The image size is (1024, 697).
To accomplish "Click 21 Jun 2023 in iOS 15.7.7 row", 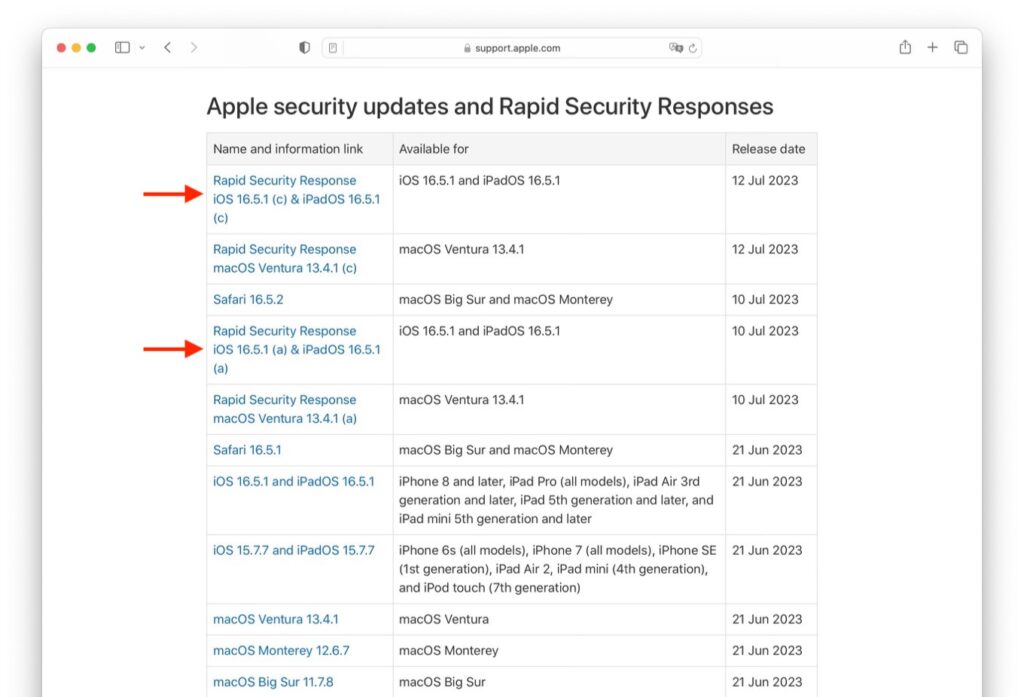I will pyautogui.click(x=767, y=550).
